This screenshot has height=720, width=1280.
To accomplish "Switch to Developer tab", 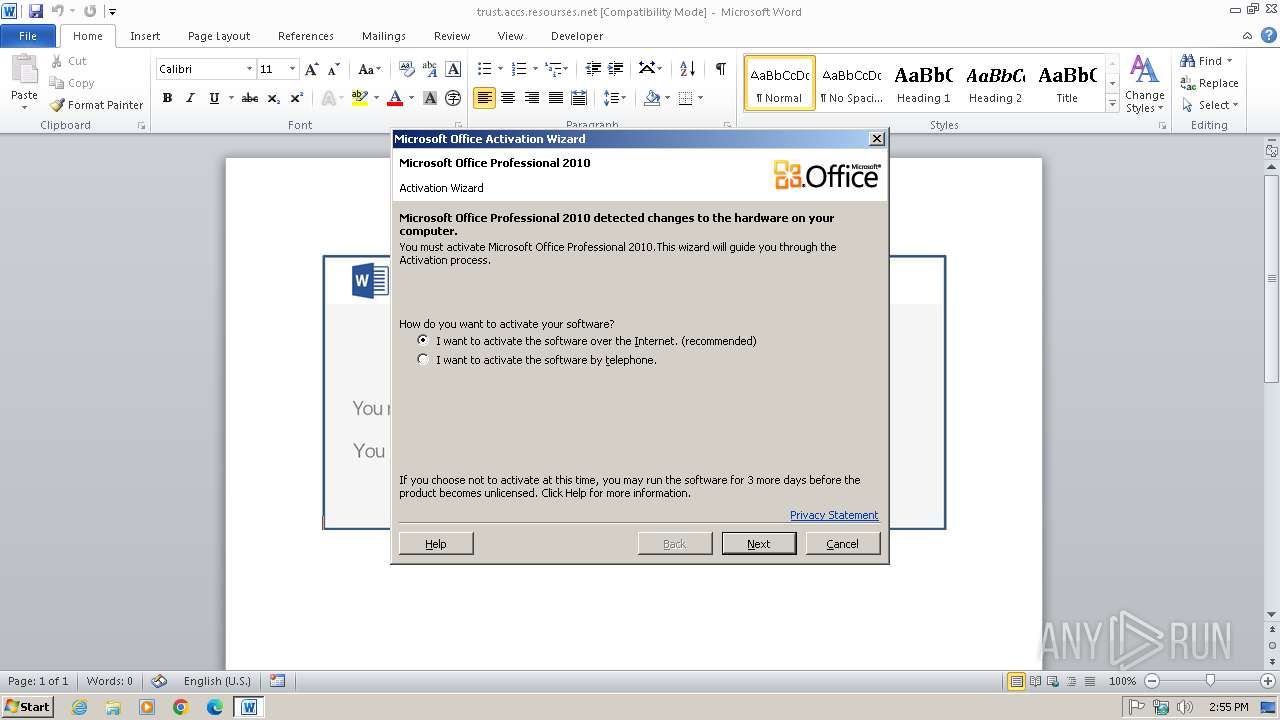I will point(577,36).
